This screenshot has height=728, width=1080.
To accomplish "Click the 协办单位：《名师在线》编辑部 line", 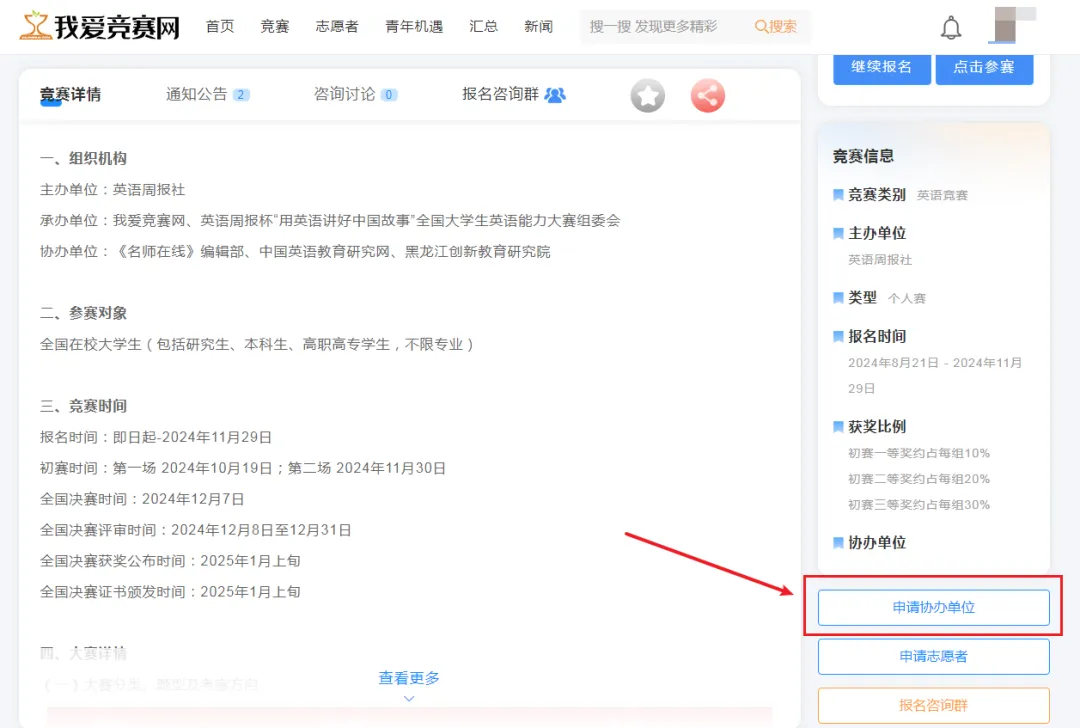I will click(295, 251).
